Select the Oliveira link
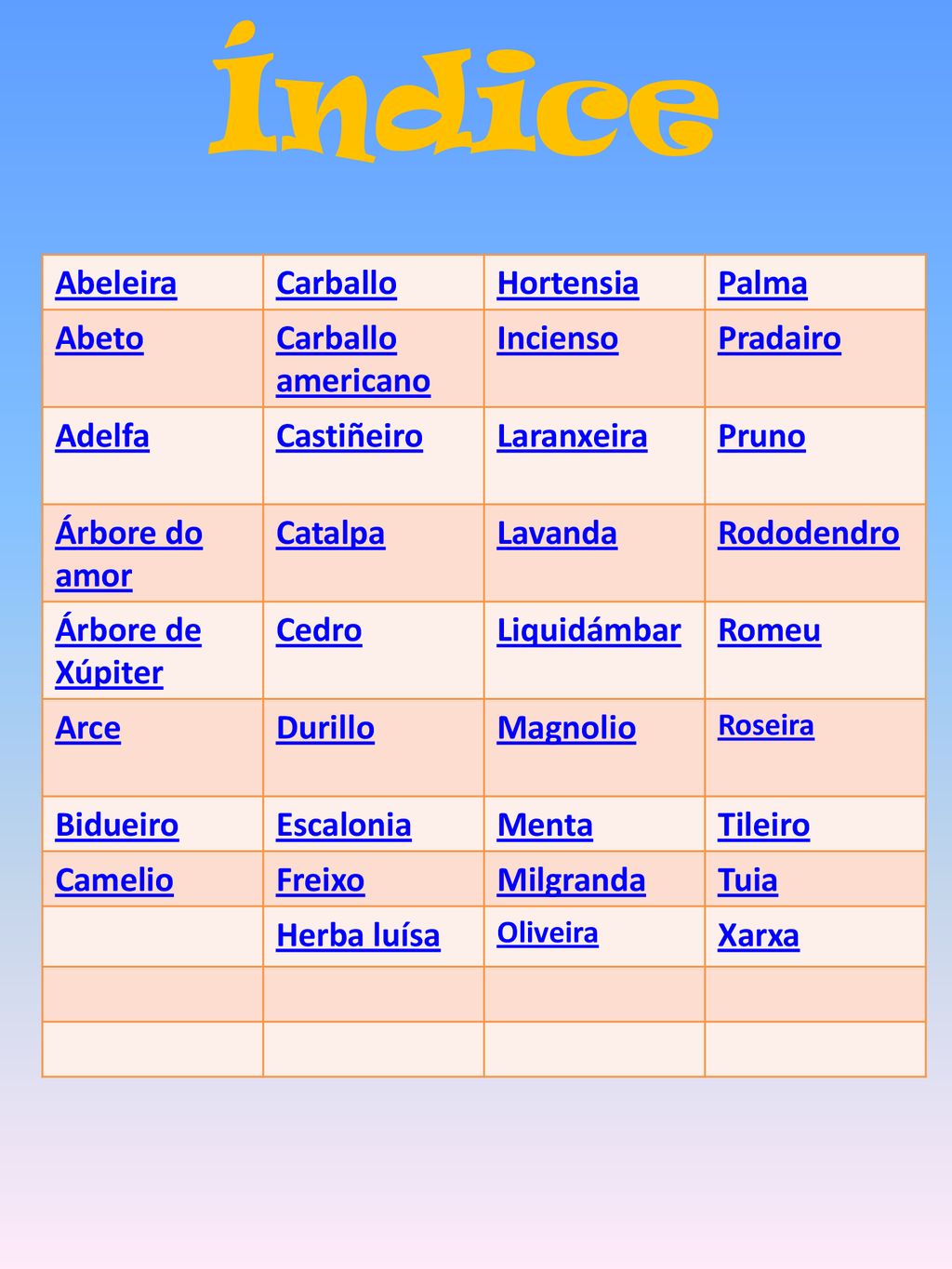 (x=548, y=932)
